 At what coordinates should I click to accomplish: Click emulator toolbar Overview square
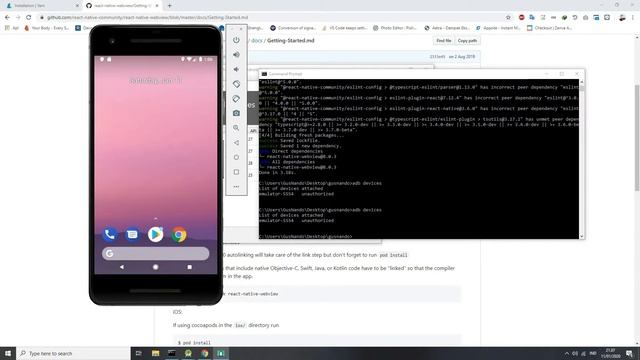(236, 172)
